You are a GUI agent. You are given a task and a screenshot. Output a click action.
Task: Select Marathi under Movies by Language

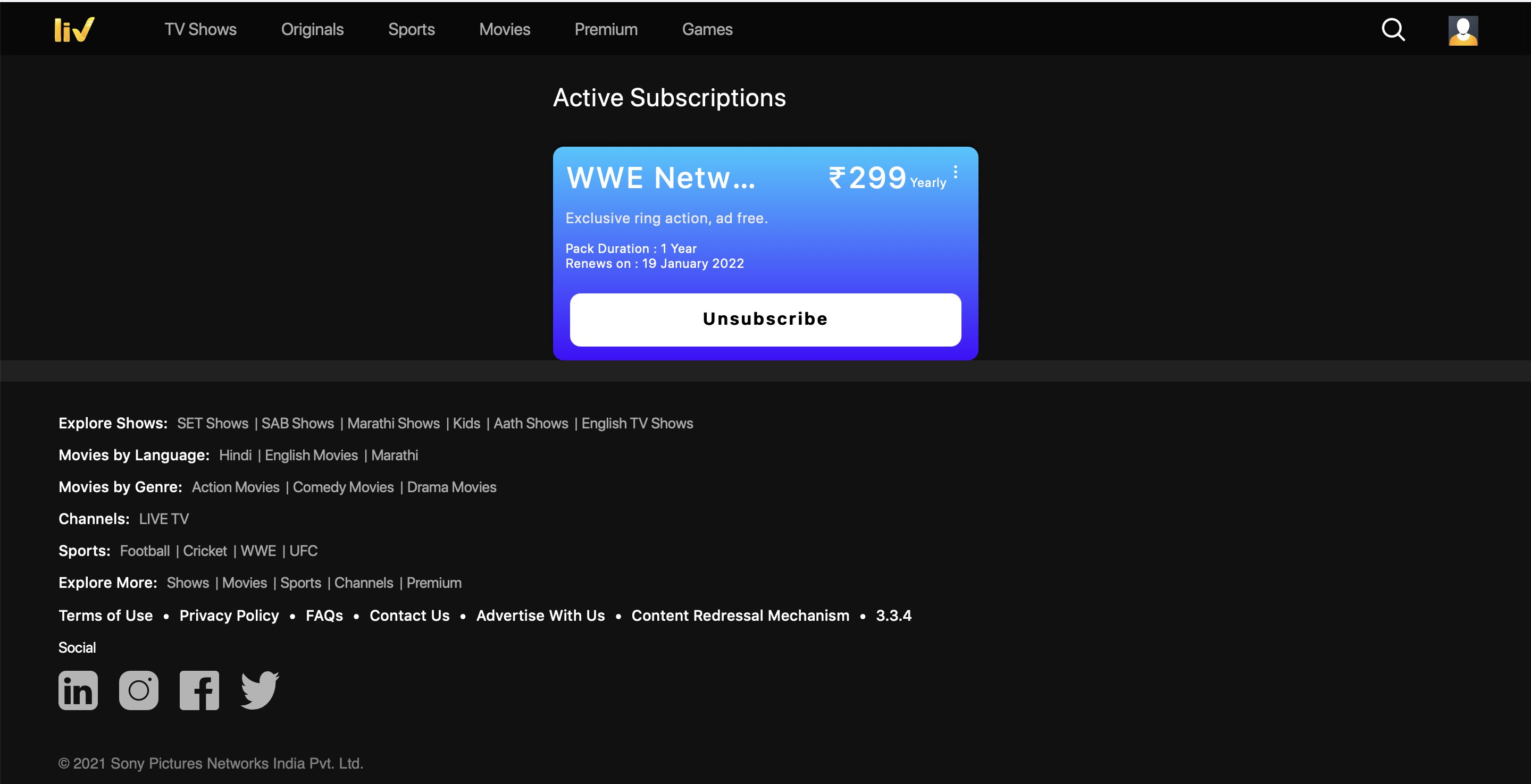pos(395,456)
